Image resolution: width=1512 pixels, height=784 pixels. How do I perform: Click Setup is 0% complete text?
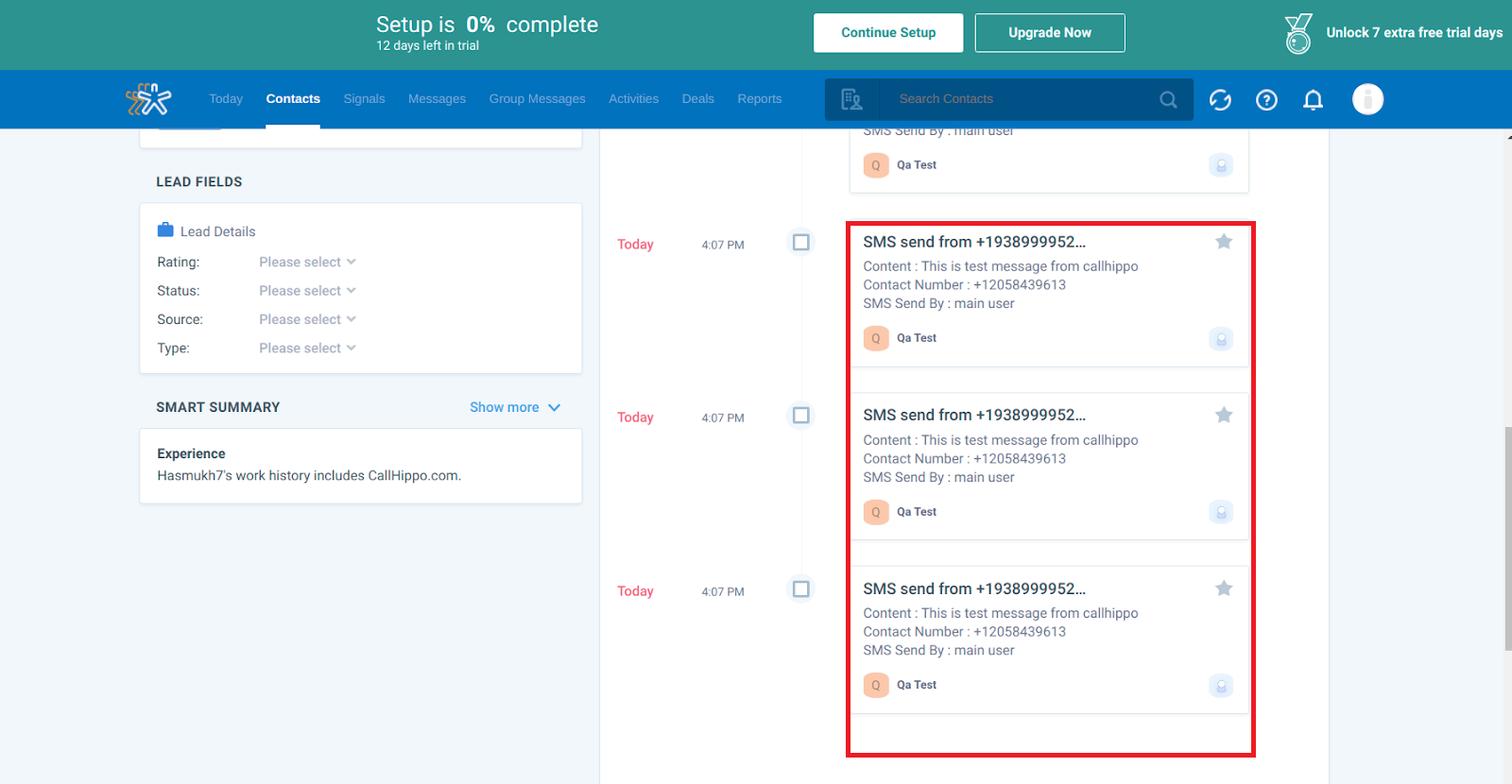point(487,25)
